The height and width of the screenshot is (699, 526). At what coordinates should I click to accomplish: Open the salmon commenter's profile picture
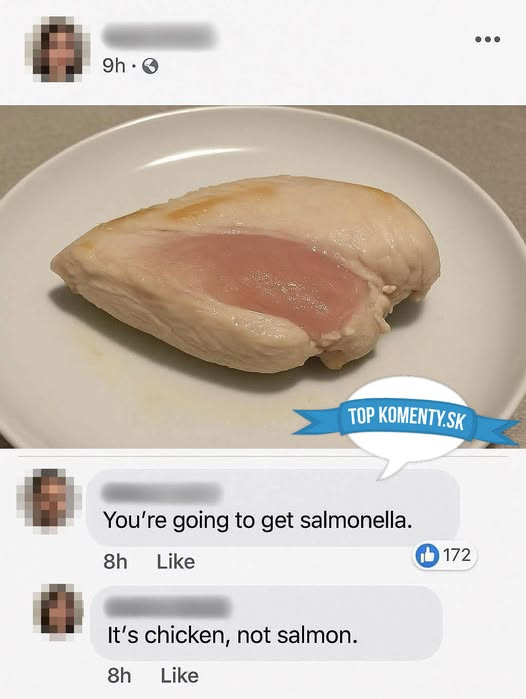click(x=60, y=612)
